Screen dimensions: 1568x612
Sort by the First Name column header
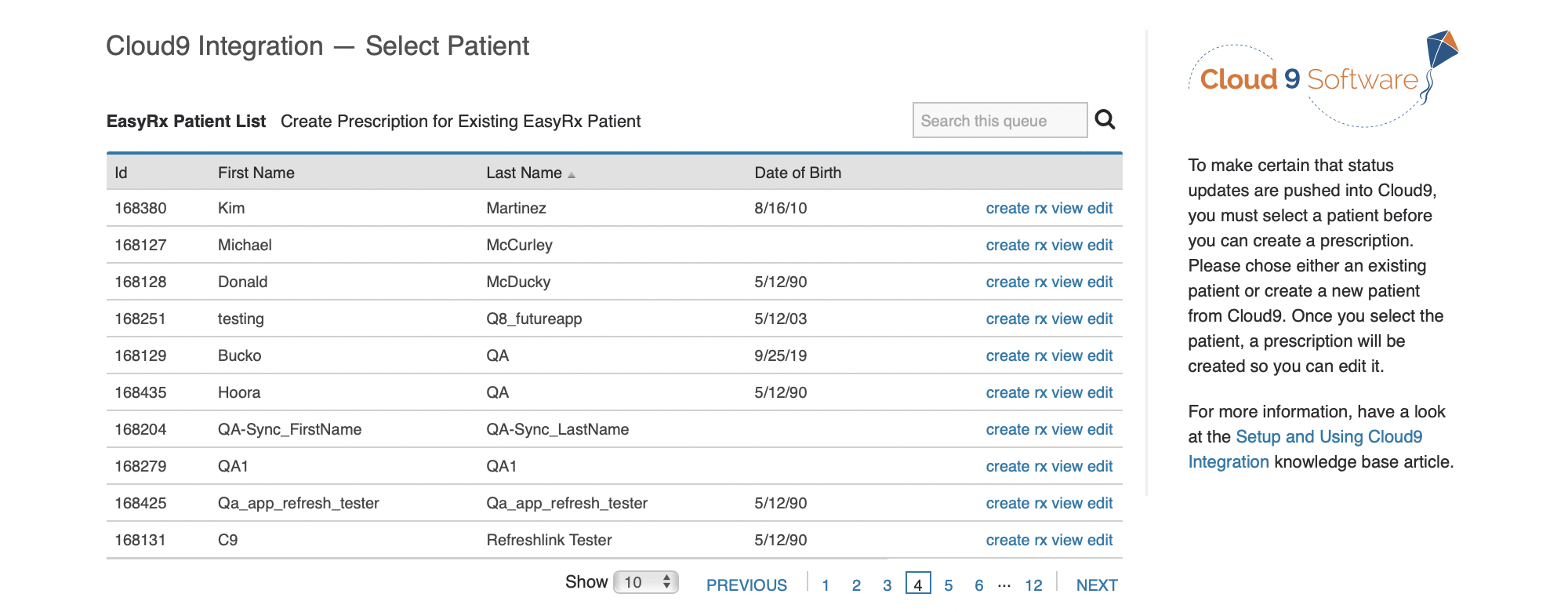256,173
